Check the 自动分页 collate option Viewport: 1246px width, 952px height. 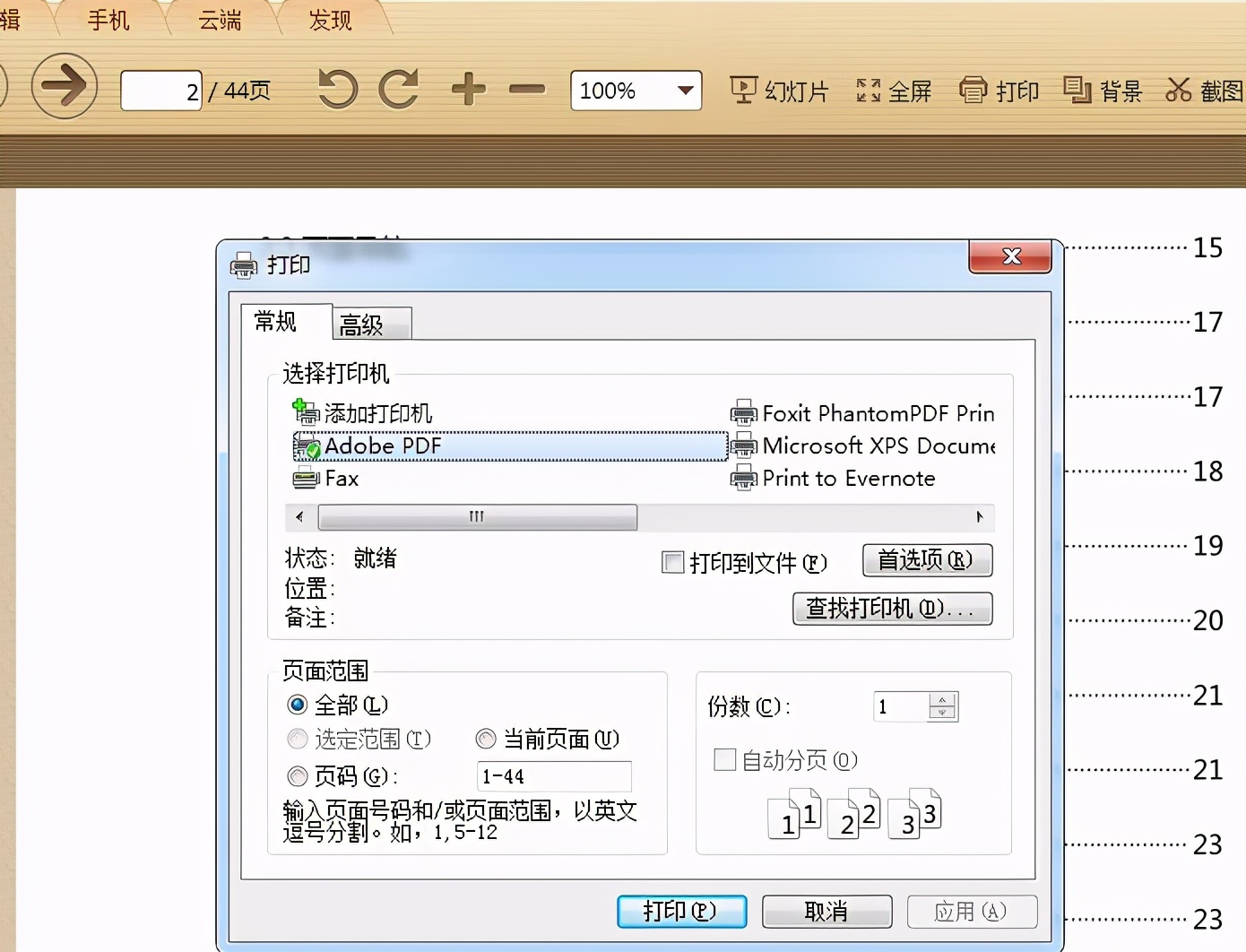tap(723, 759)
